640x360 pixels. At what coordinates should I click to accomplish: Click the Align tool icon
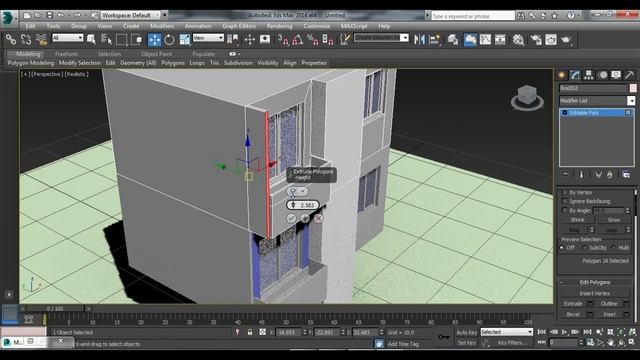click(434, 40)
